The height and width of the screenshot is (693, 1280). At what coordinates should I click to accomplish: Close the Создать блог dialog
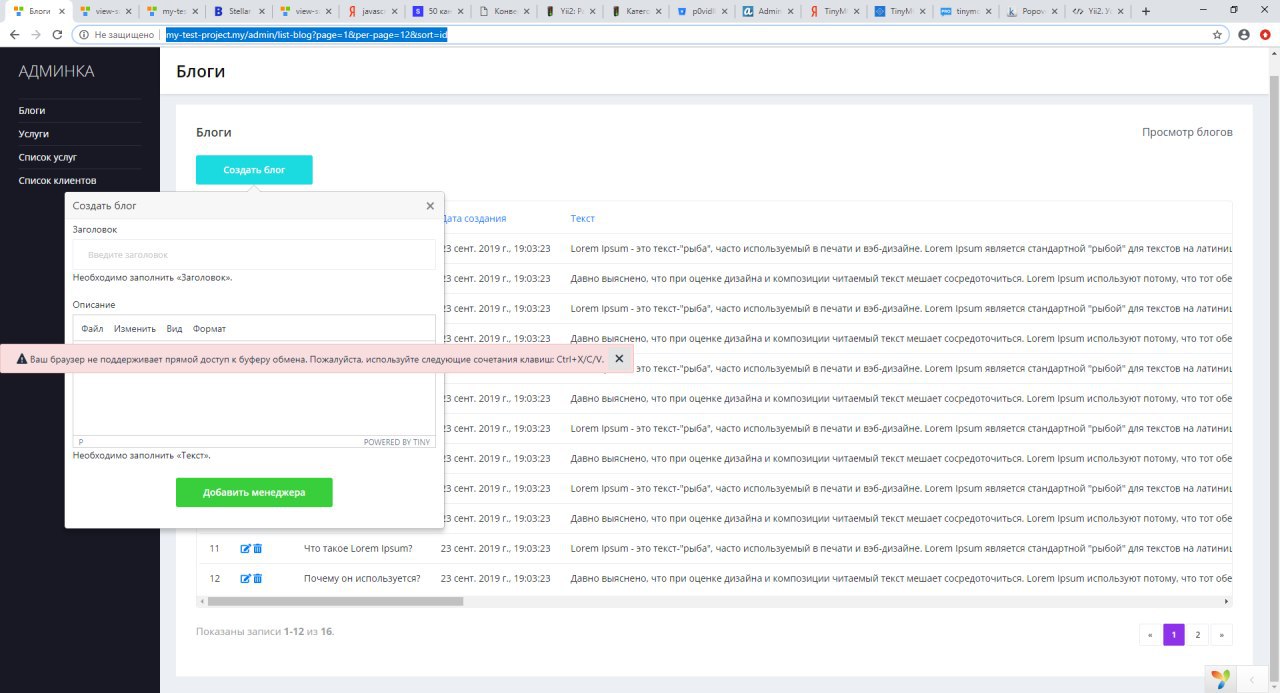tap(430, 206)
